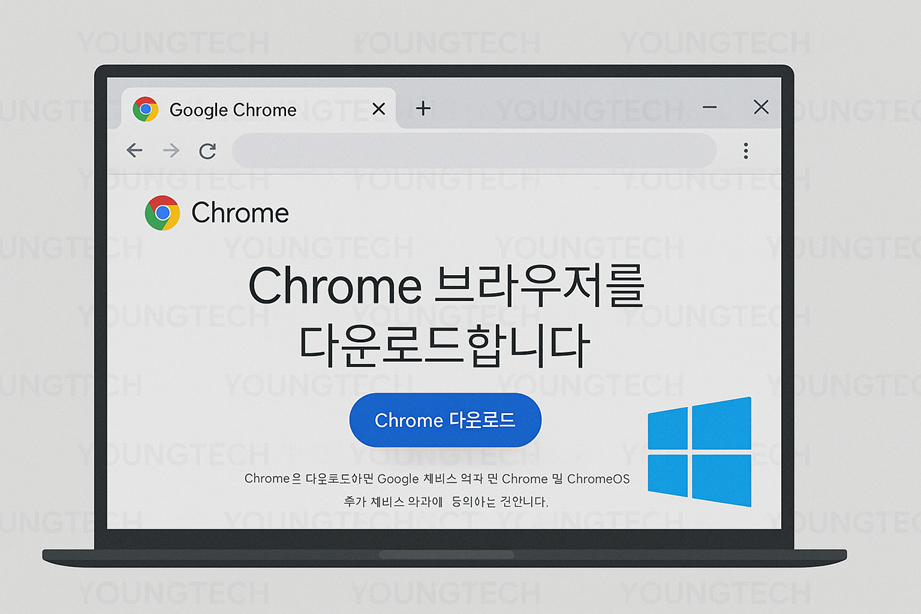The width and height of the screenshot is (921, 614).
Task: Click heading line '다운로드합니다'
Action: pyautogui.click(x=444, y=345)
